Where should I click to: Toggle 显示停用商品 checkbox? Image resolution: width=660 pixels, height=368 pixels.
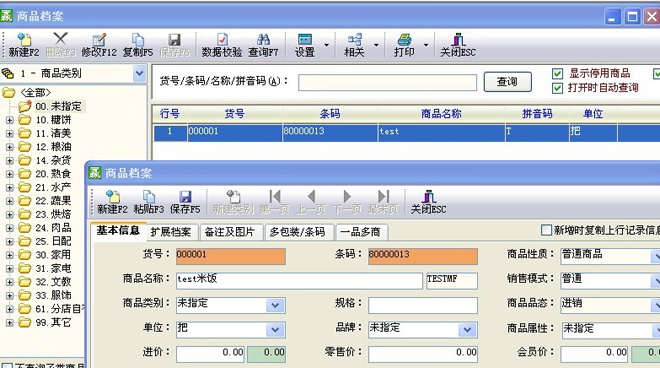557,74
